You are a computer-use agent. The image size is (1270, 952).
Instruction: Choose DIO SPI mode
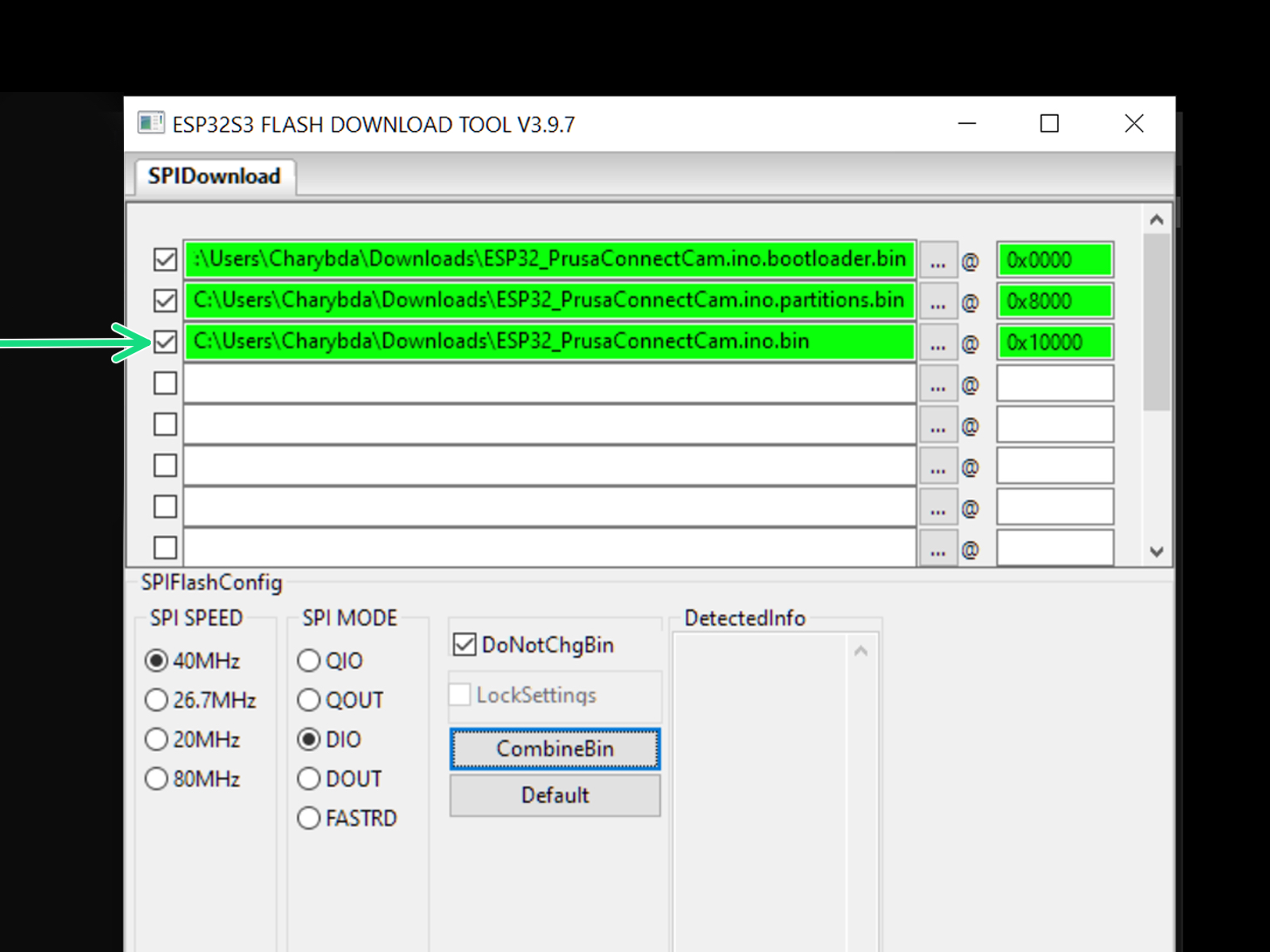(309, 739)
